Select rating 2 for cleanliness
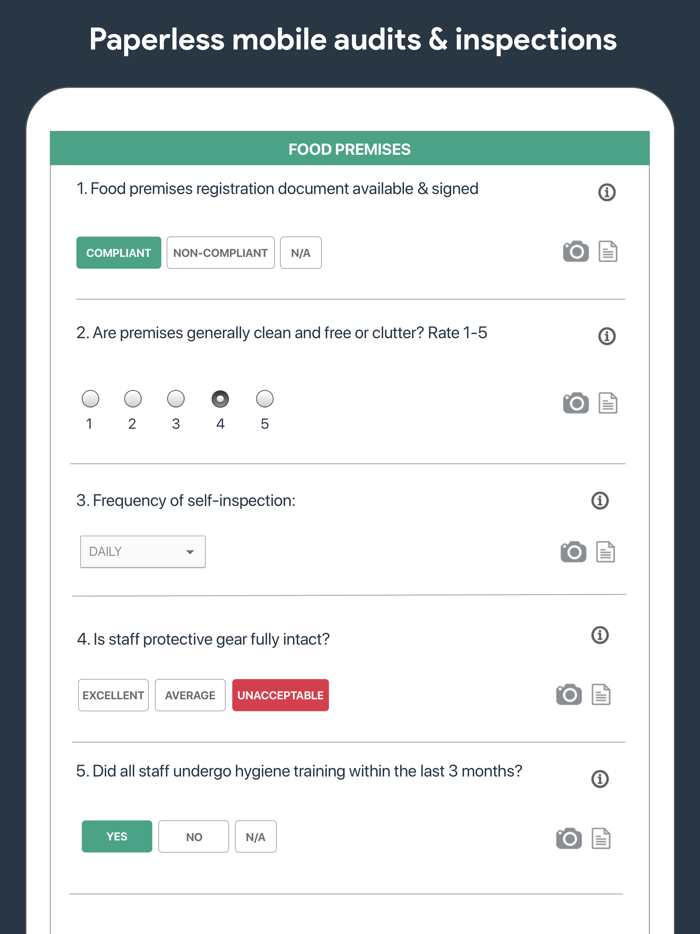Image resolution: width=700 pixels, height=934 pixels. [x=132, y=399]
